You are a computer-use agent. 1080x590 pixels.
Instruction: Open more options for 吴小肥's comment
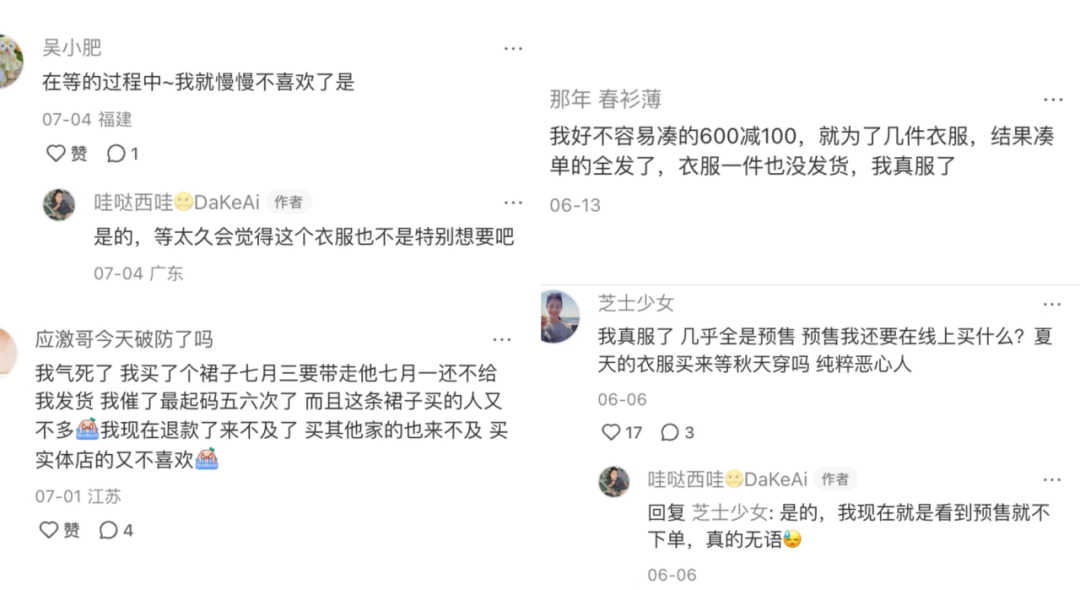coord(512,48)
